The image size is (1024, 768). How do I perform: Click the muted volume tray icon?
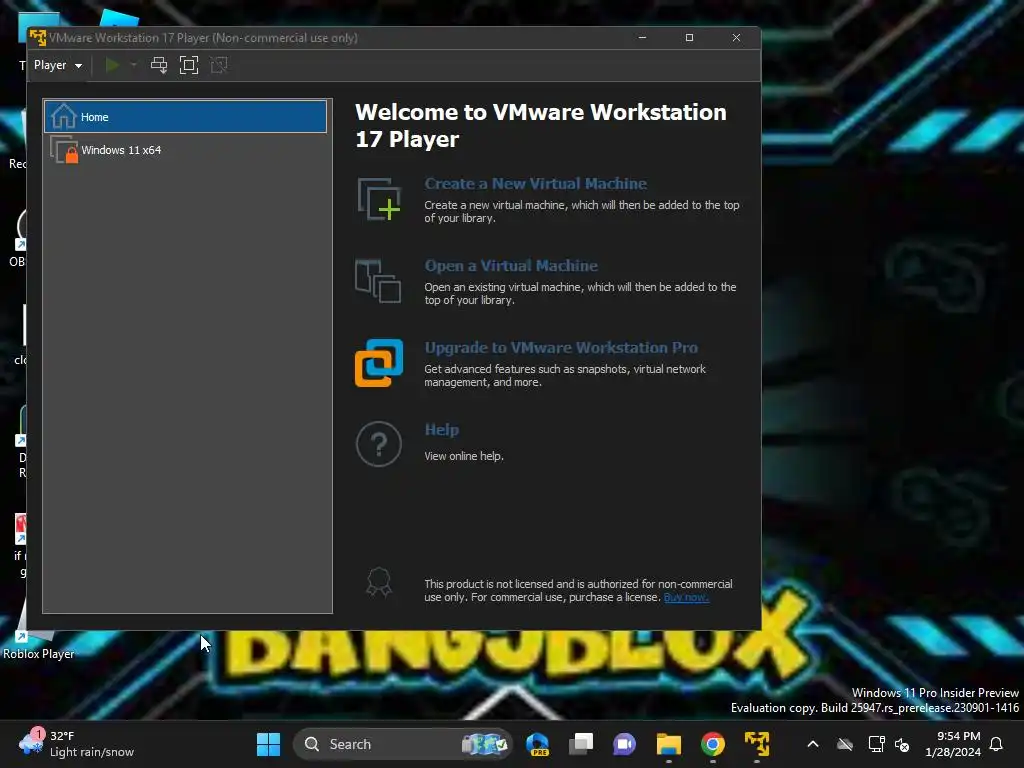click(x=903, y=744)
